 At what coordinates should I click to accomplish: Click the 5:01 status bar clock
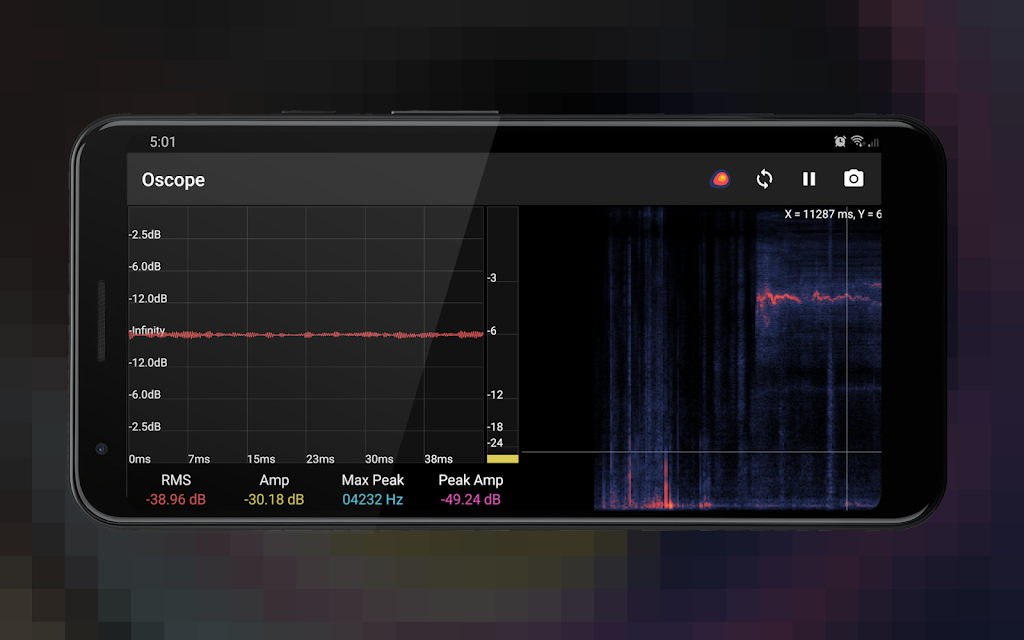[x=163, y=142]
